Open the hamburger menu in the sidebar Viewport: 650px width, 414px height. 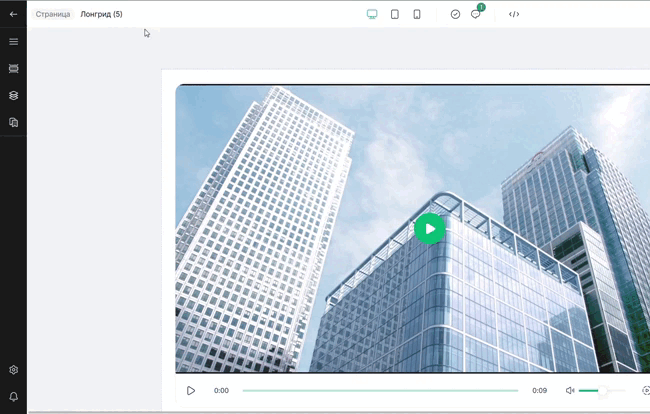(13, 42)
